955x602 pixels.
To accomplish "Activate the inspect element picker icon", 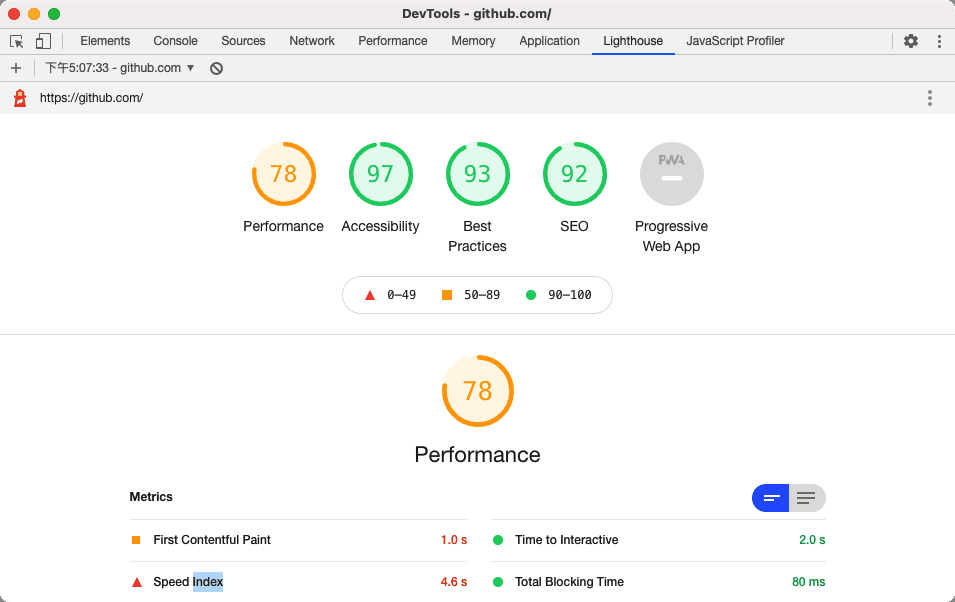I will (x=16, y=41).
